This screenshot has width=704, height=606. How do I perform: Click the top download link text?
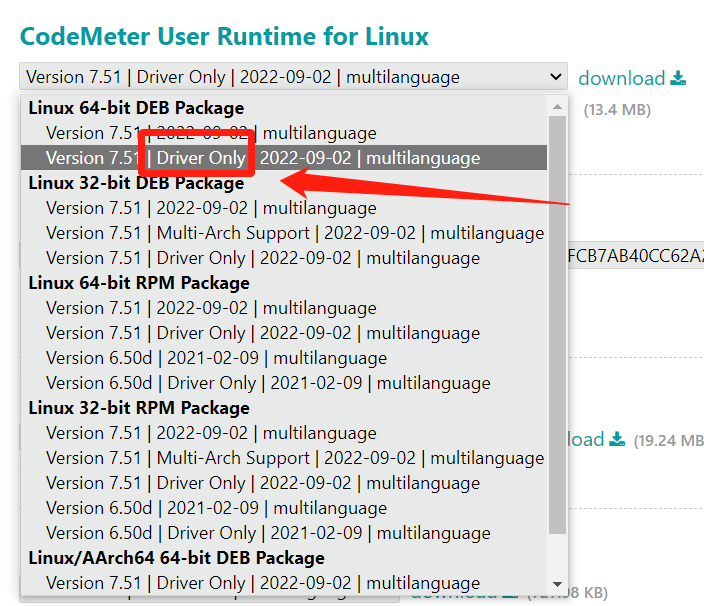click(621, 78)
